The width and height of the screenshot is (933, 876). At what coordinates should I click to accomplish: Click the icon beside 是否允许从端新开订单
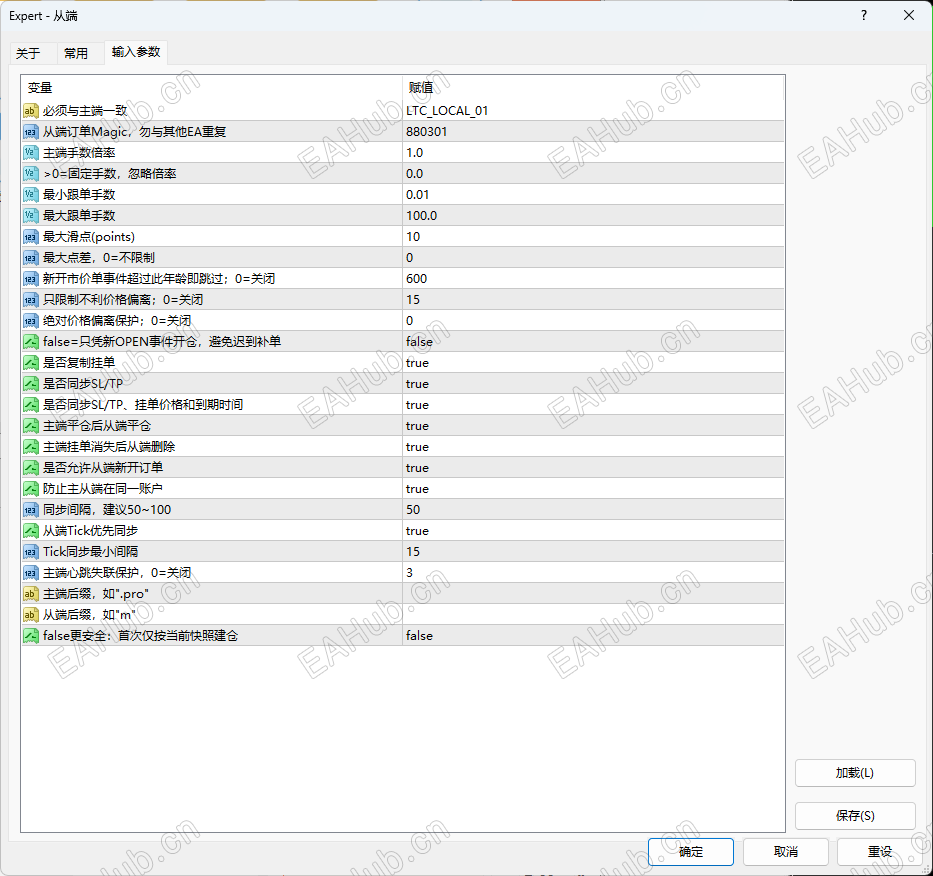(31, 468)
